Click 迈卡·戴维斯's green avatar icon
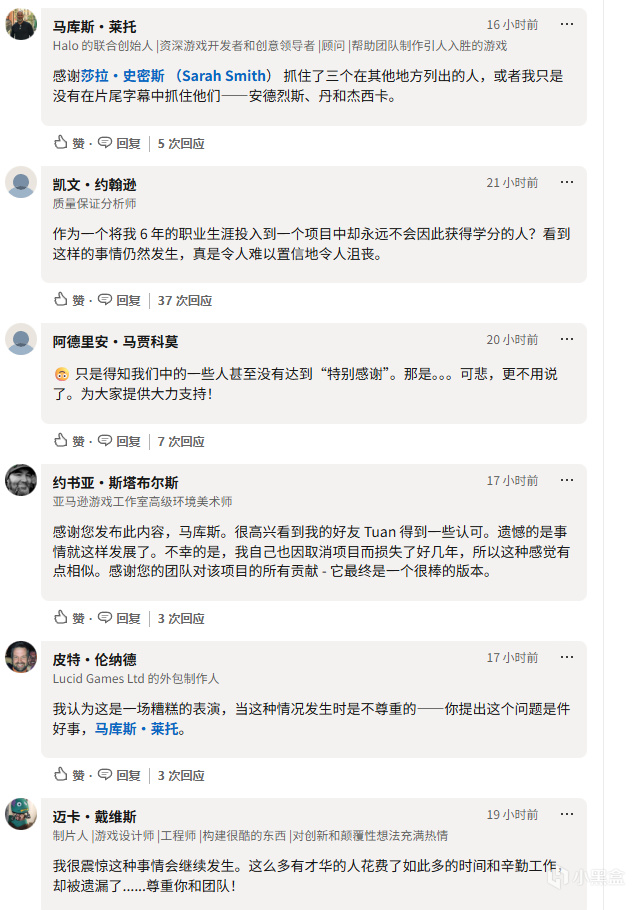This screenshot has width=643, height=910. pyautogui.click(x=21, y=814)
